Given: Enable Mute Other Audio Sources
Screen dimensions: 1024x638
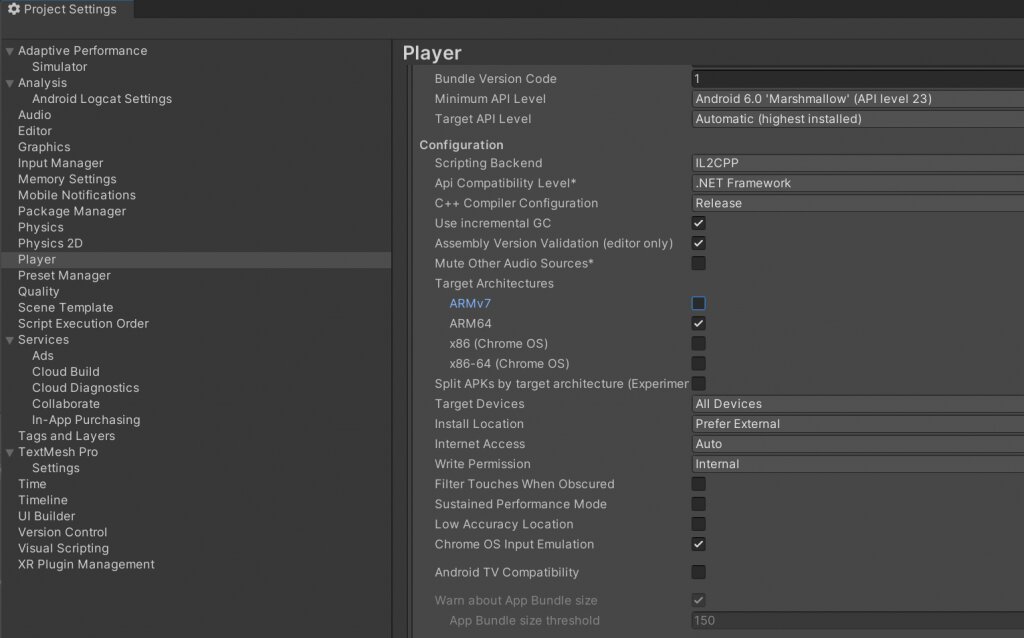Looking at the screenshot, I should click(698, 263).
